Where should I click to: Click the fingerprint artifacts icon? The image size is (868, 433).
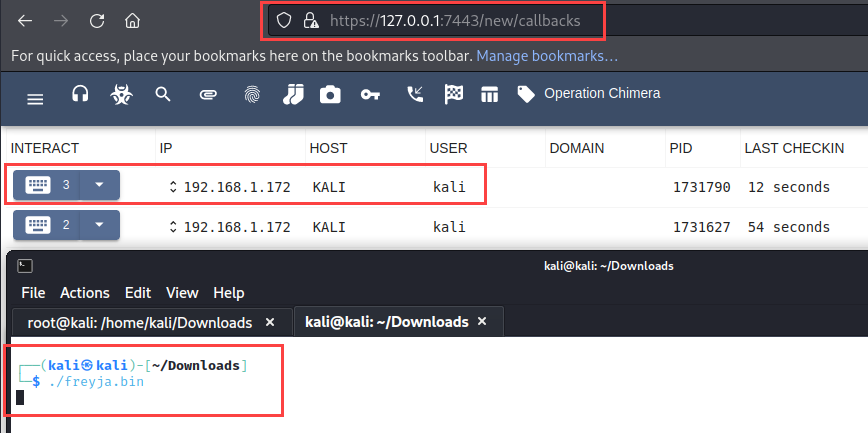(x=251, y=95)
